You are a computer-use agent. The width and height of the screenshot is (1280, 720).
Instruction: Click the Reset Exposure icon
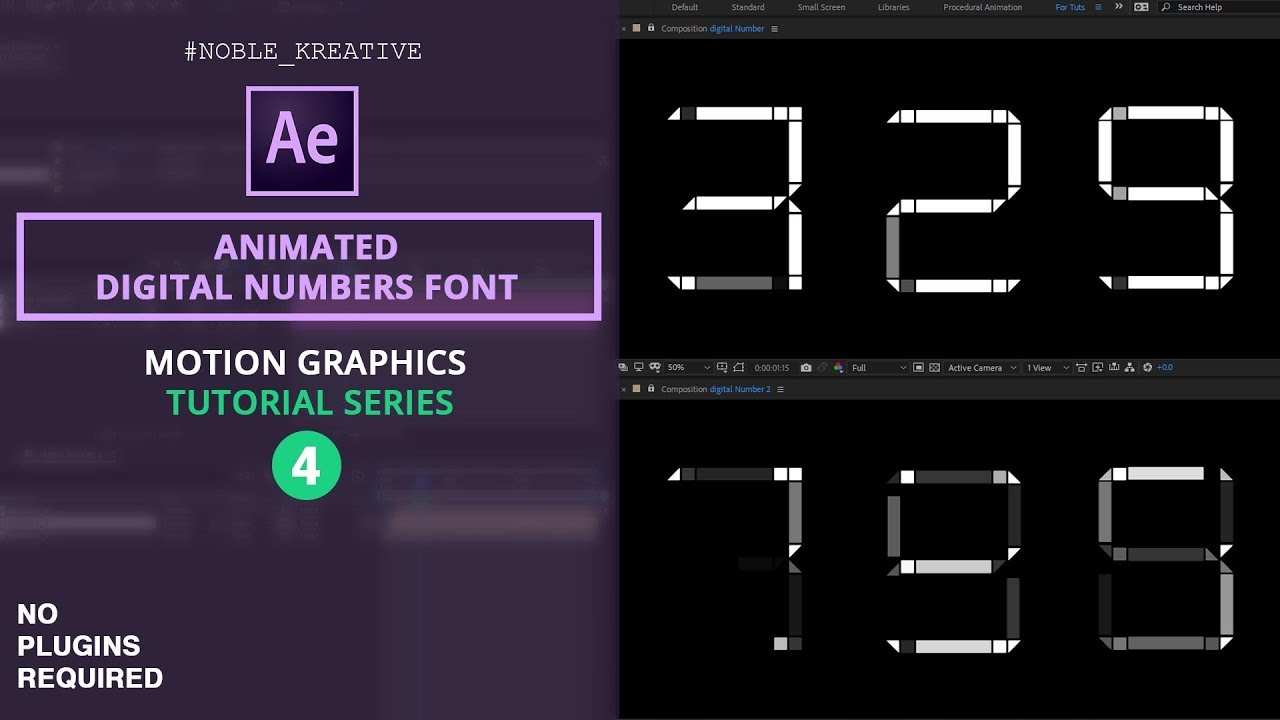pyautogui.click(x=1147, y=367)
